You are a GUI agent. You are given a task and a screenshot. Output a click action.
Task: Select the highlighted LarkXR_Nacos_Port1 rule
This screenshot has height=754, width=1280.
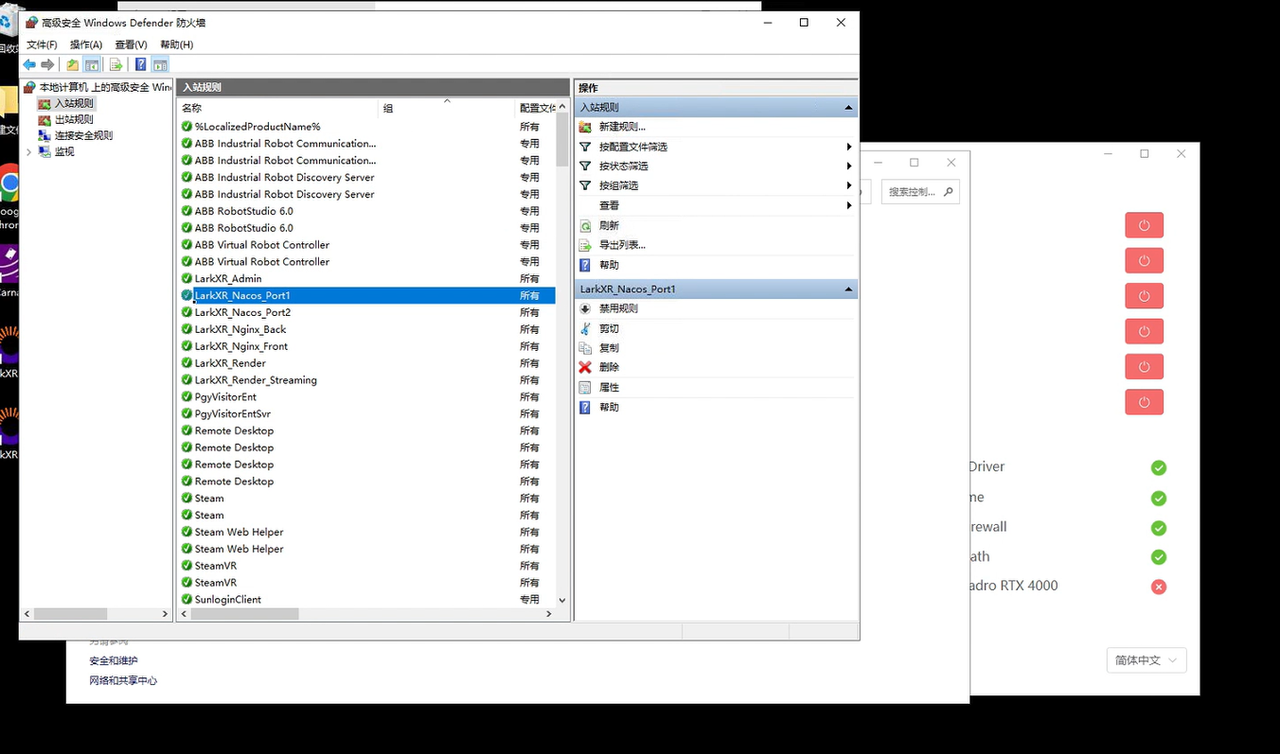point(366,296)
